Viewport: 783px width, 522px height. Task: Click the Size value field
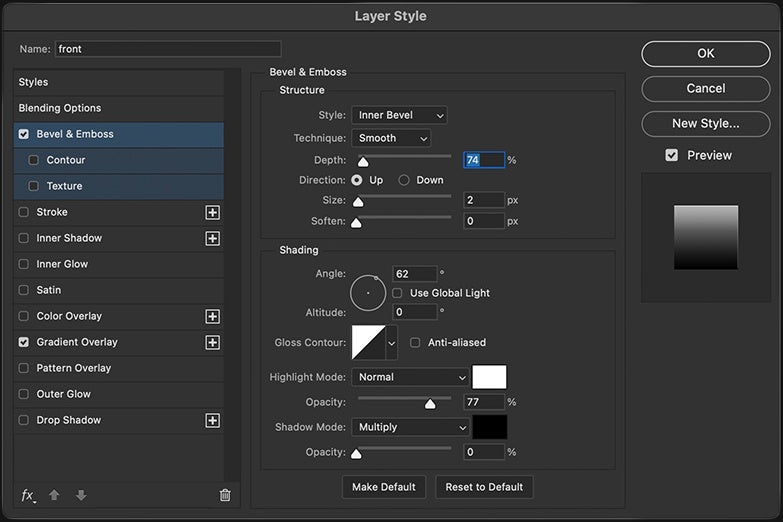(484, 200)
